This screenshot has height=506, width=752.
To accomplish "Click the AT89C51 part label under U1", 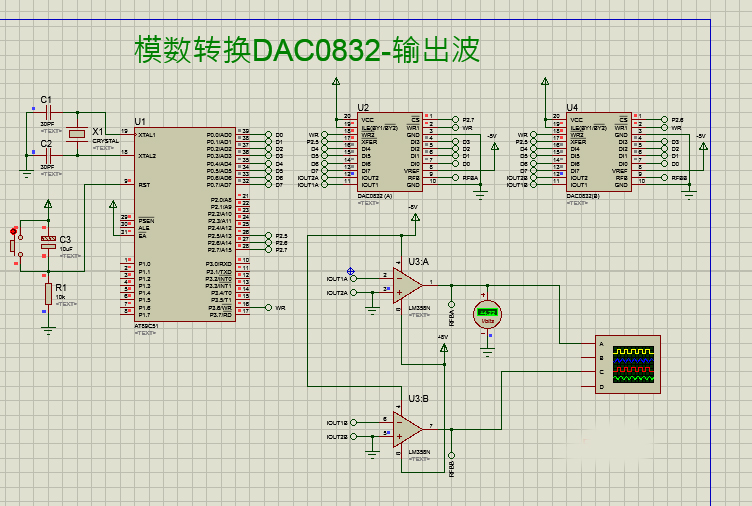I will pyautogui.click(x=147, y=326).
